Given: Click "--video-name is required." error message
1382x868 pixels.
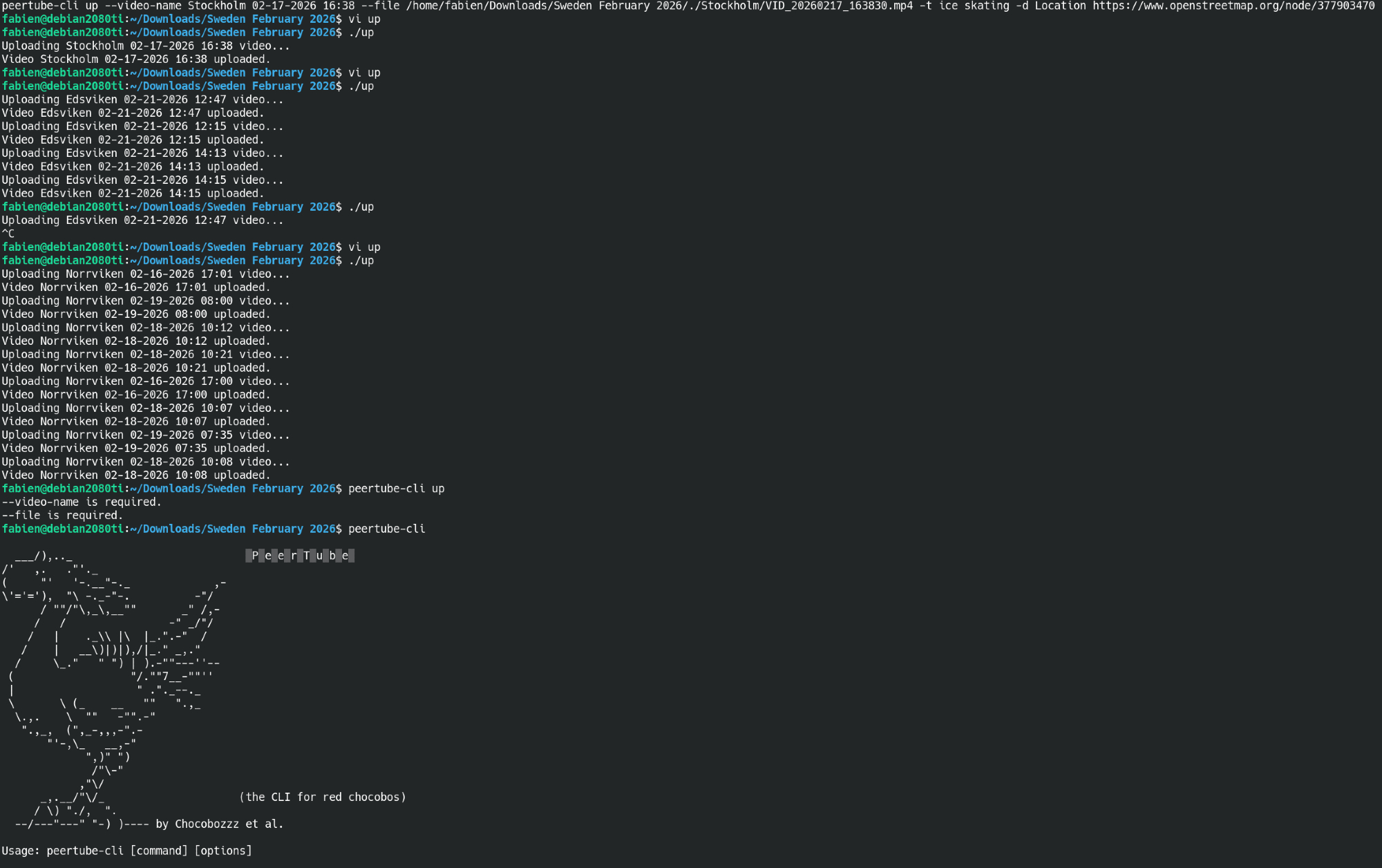Looking at the screenshot, I should coord(82,502).
